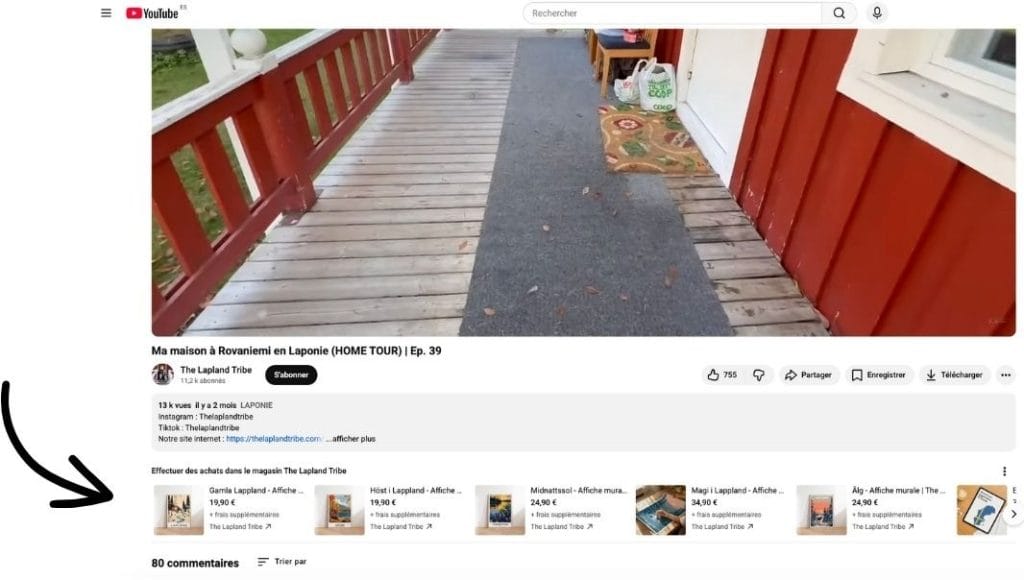
Task: Open the hamburger guide menu
Action: (x=106, y=13)
